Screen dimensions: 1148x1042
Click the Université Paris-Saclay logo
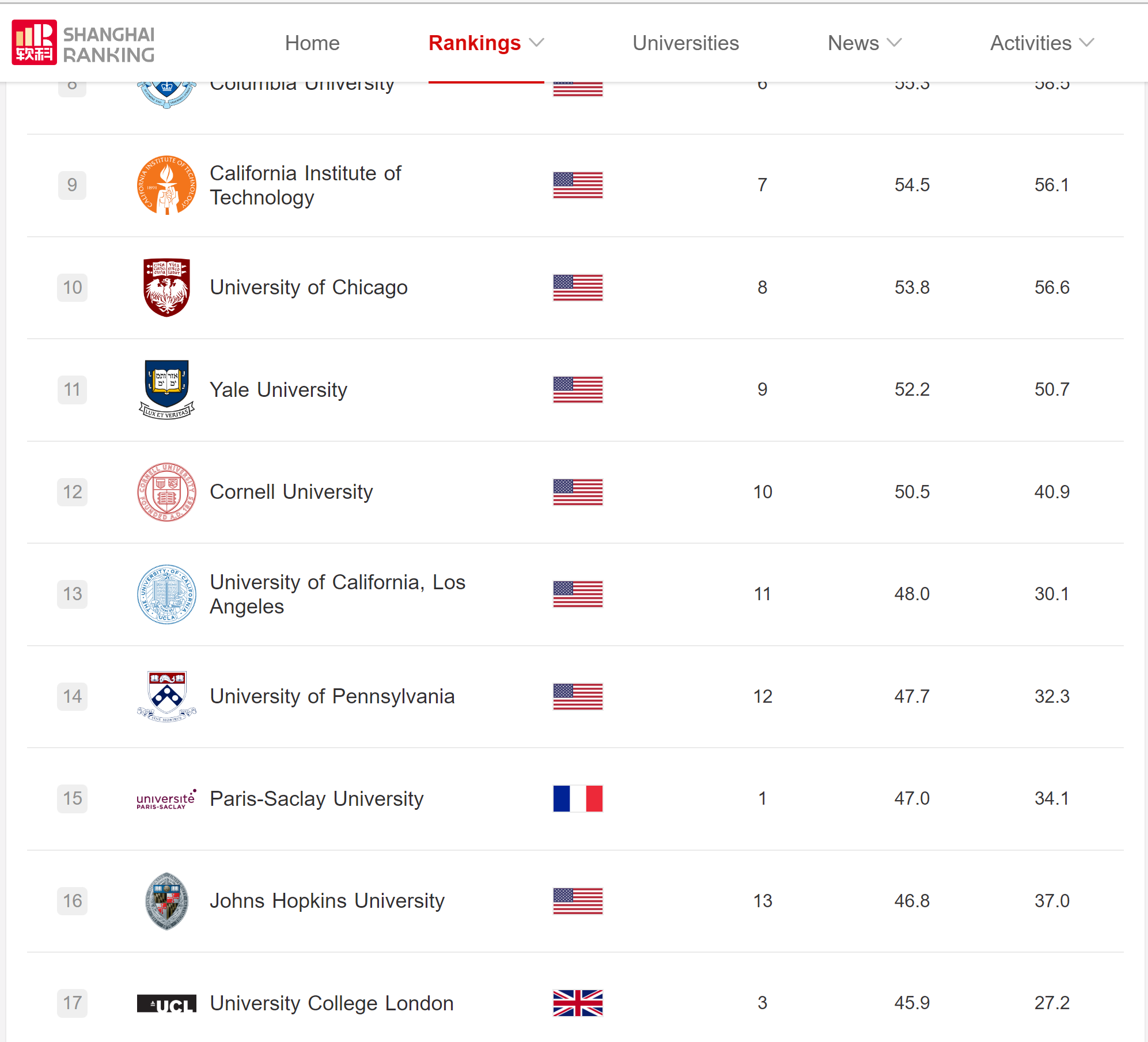click(166, 799)
